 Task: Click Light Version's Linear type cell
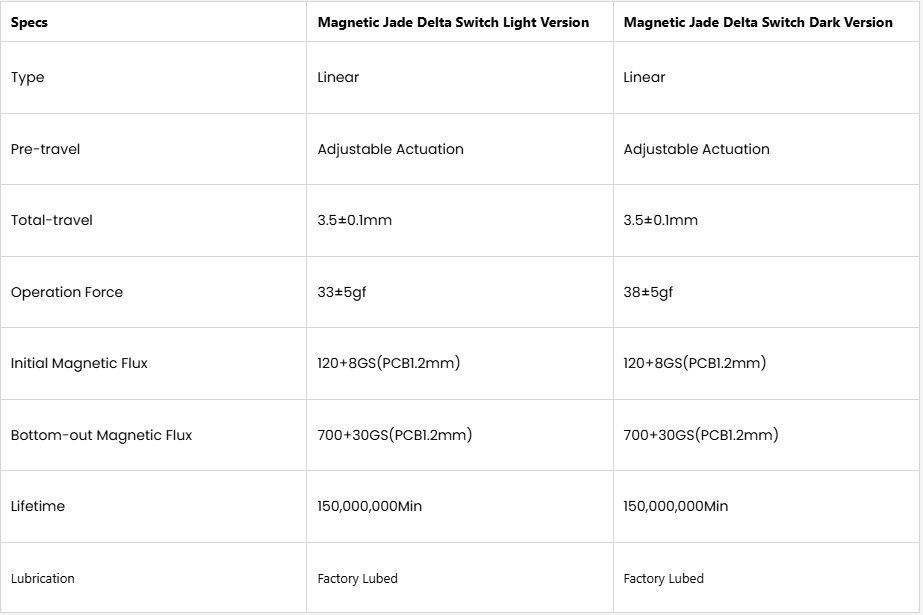click(338, 77)
